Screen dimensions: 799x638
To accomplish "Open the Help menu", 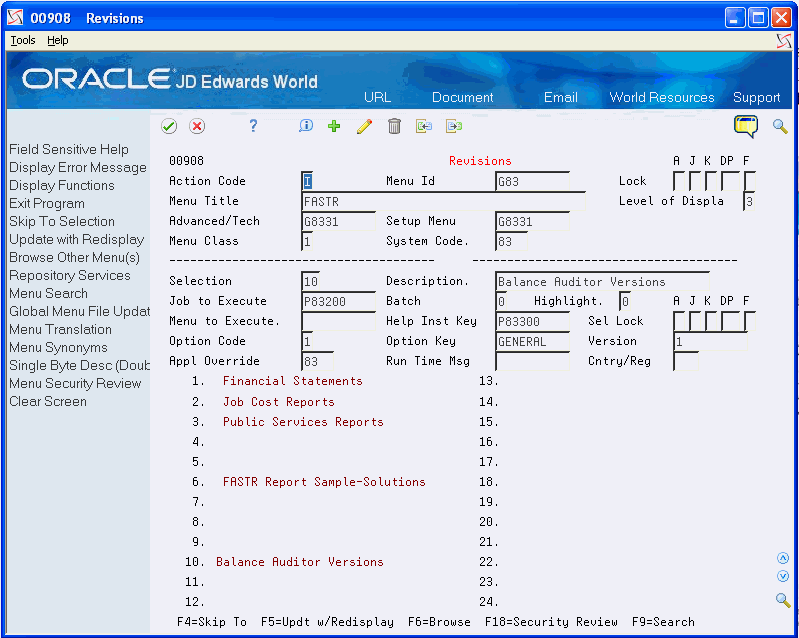I will pyautogui.click(x=58, y=40).
